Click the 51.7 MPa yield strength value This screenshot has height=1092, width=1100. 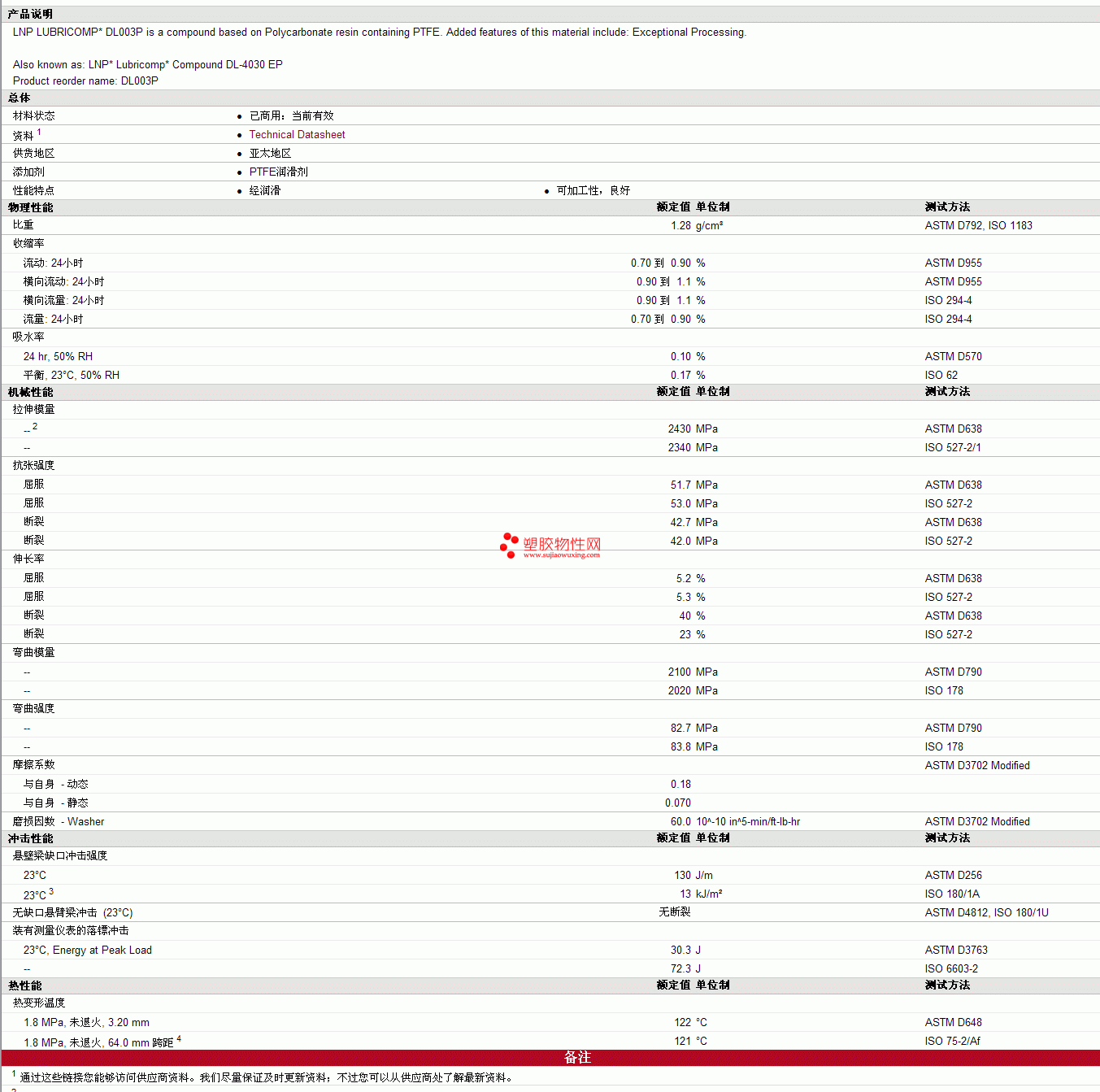[x=694, y=485]
